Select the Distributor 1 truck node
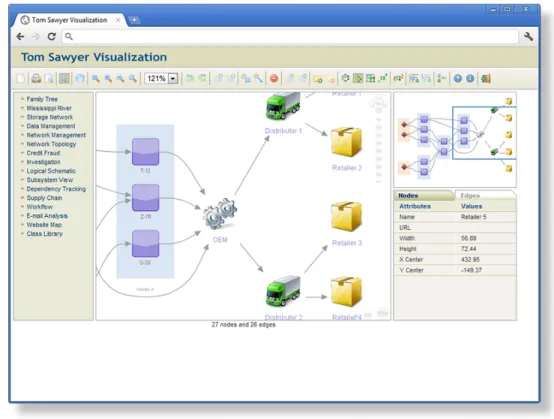 coord(283,106)
